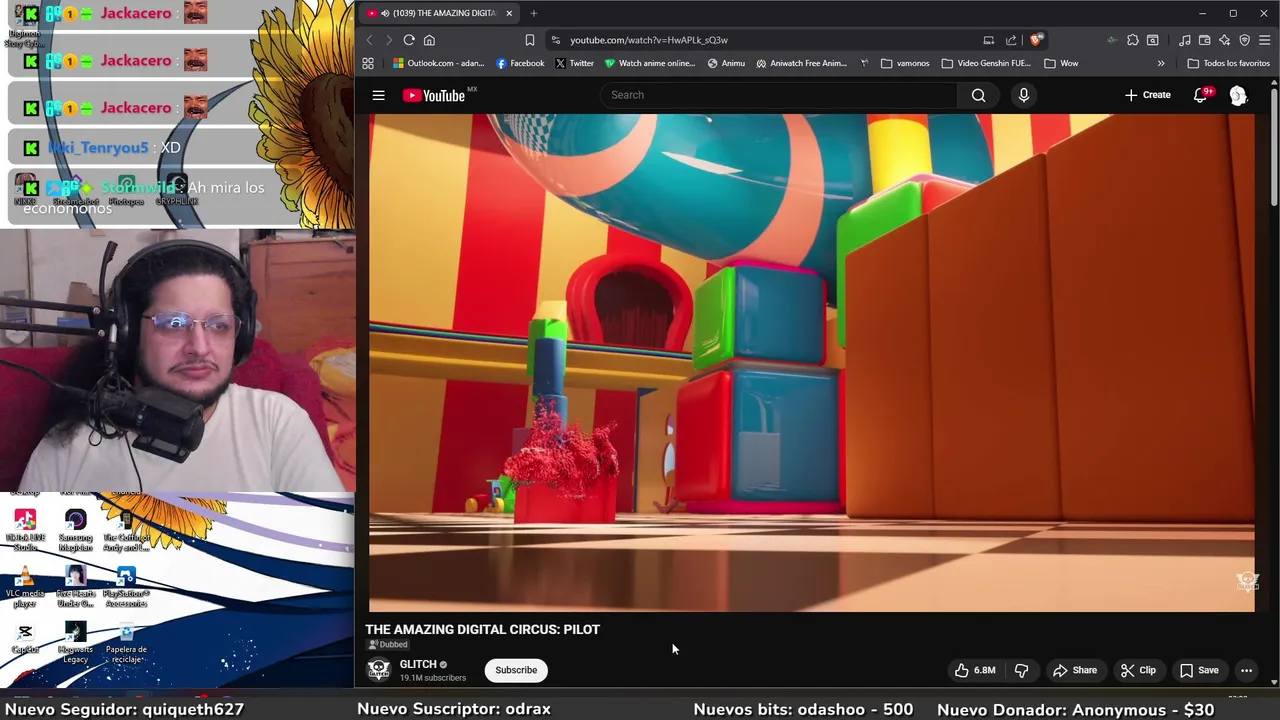Open The Coffin of Andy desktop shortcut

[x=126, y=531]
